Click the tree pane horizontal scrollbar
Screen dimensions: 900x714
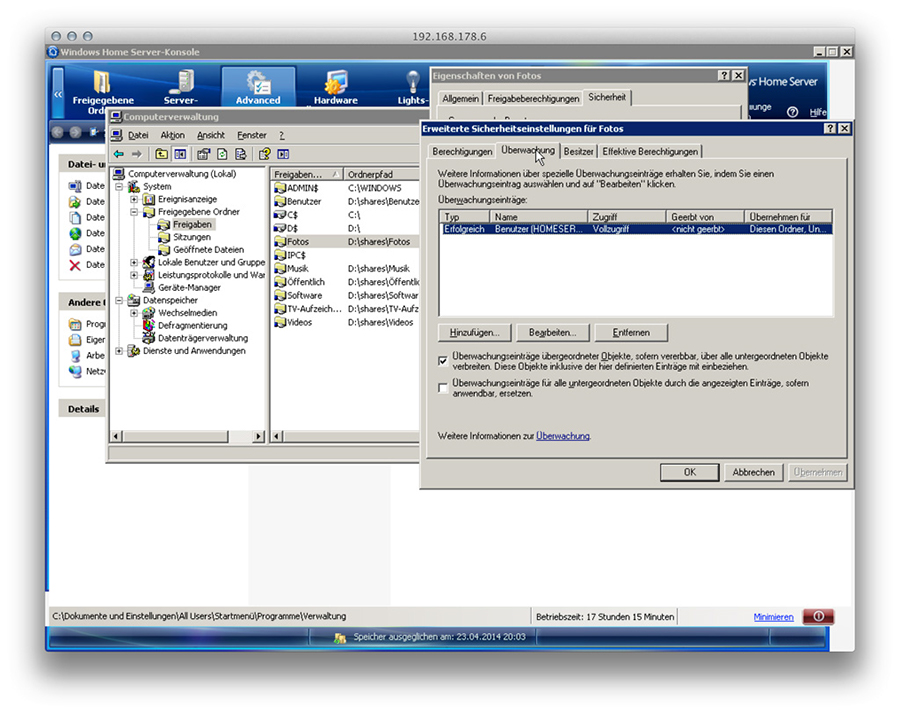tap(186, 437)
